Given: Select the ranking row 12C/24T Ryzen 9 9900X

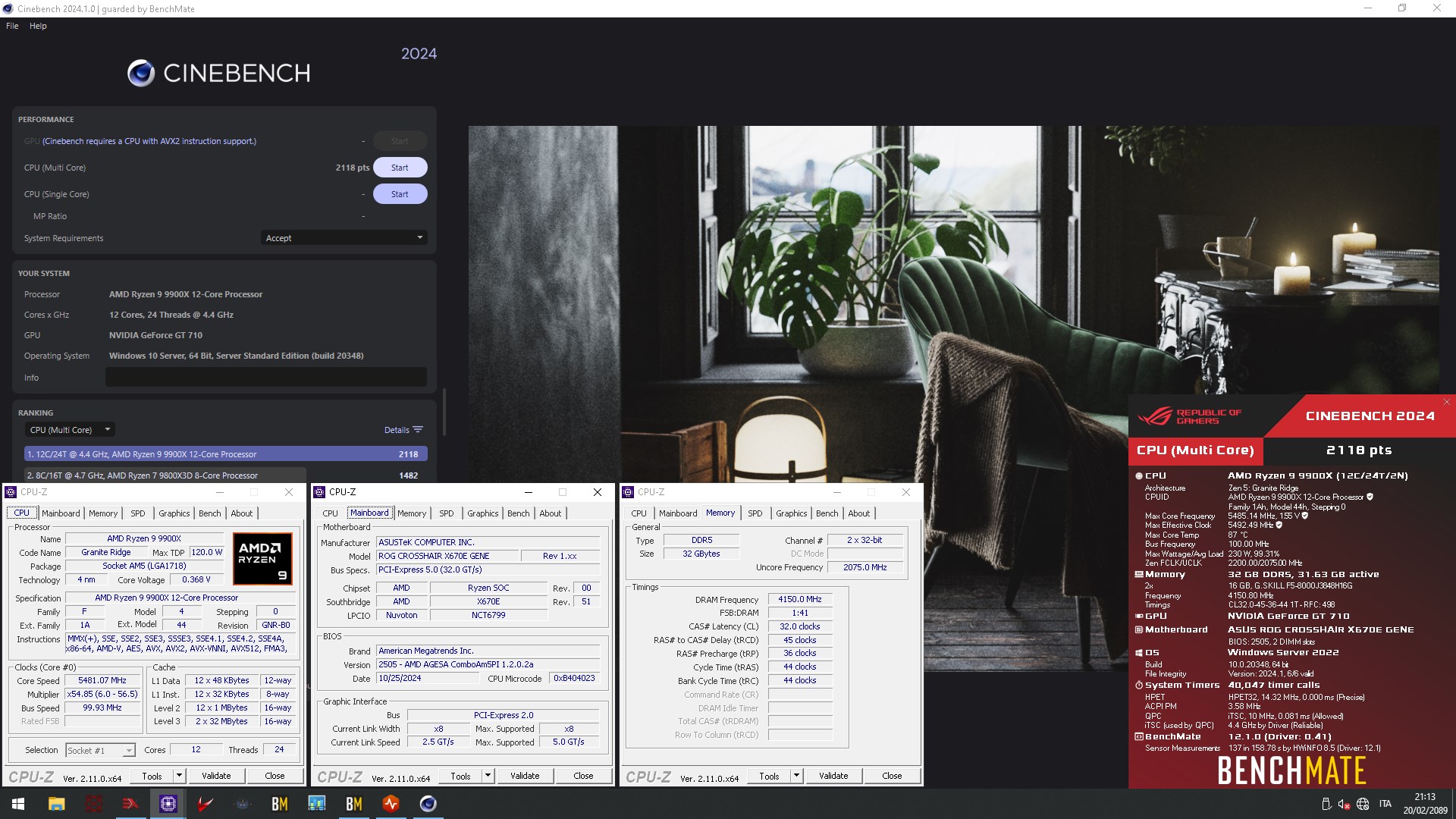Looking at the screenshot, I should coord(226,454).
